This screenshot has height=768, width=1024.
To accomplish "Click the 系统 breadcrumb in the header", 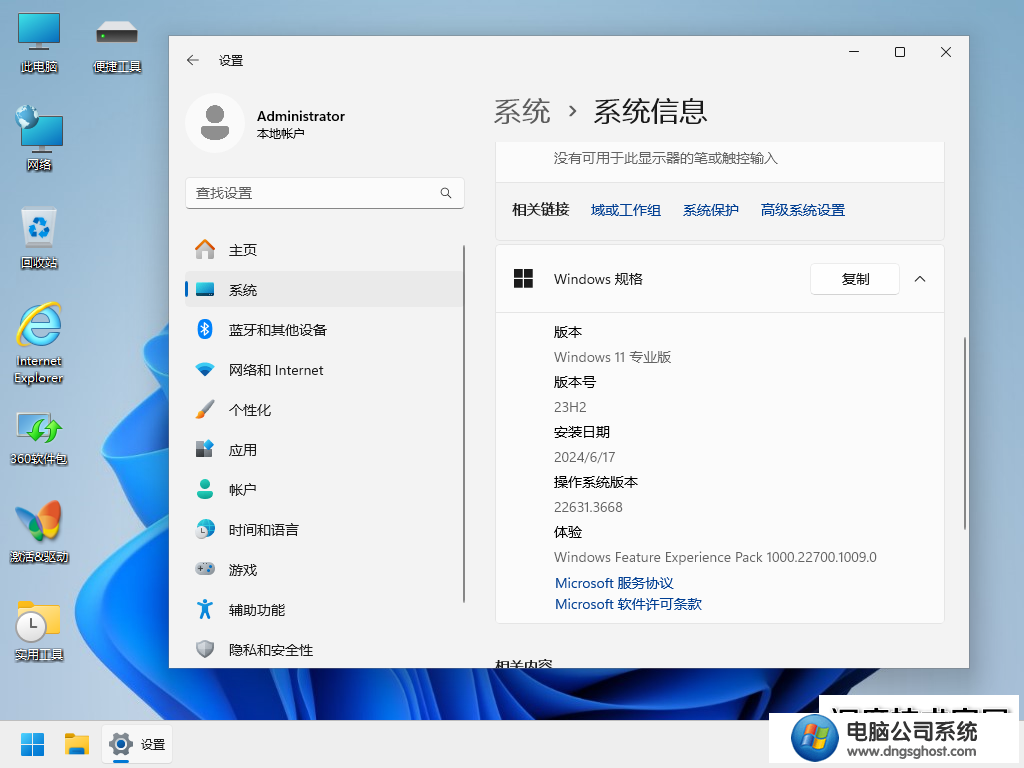I will point(522,111).
